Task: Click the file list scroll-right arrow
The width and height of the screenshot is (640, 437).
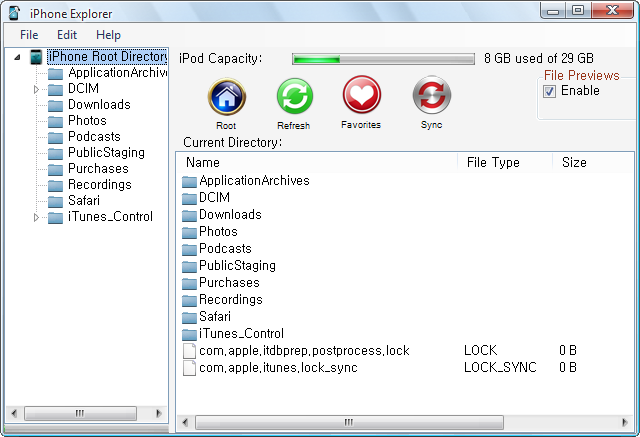Action: pos(624,422)
